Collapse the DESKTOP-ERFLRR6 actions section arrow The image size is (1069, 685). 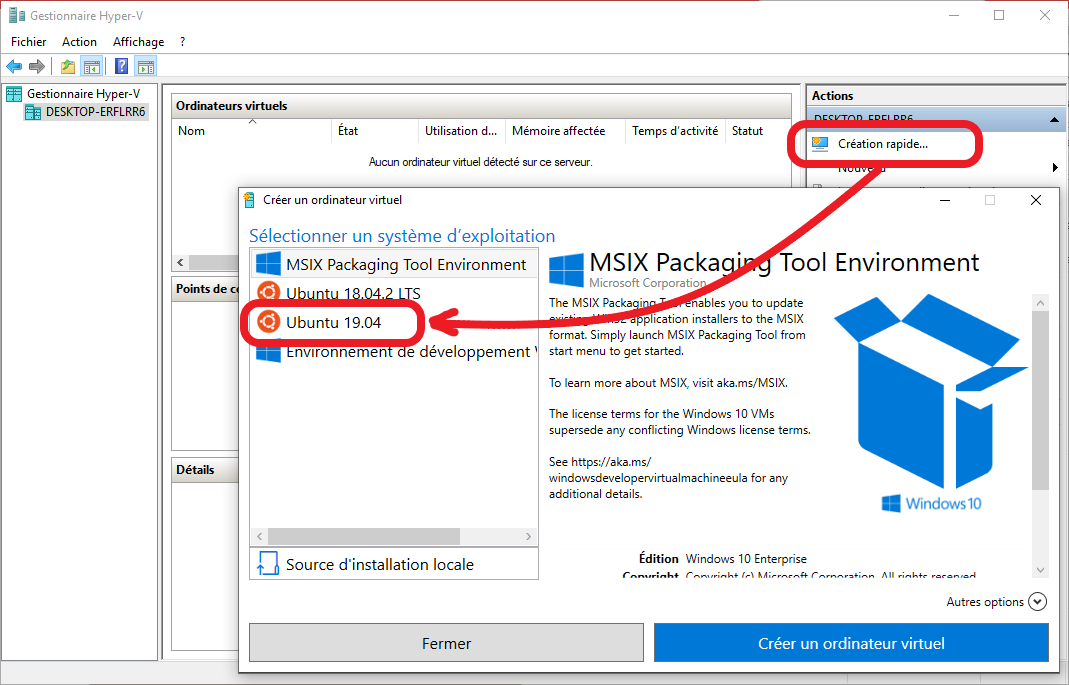[x=1054, y=119]
